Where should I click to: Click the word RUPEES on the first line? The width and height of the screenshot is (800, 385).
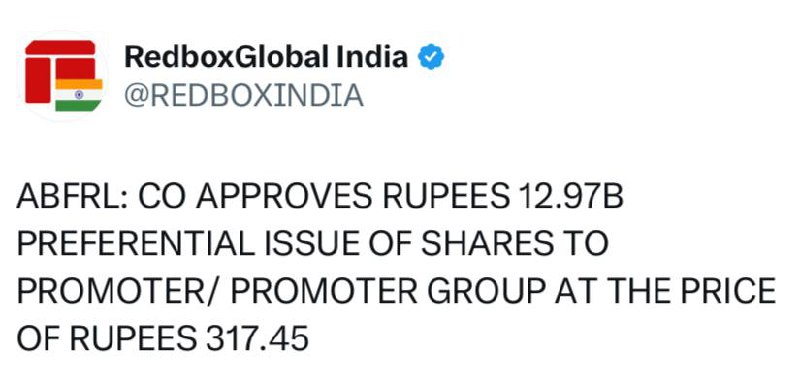tap(446, 198)
